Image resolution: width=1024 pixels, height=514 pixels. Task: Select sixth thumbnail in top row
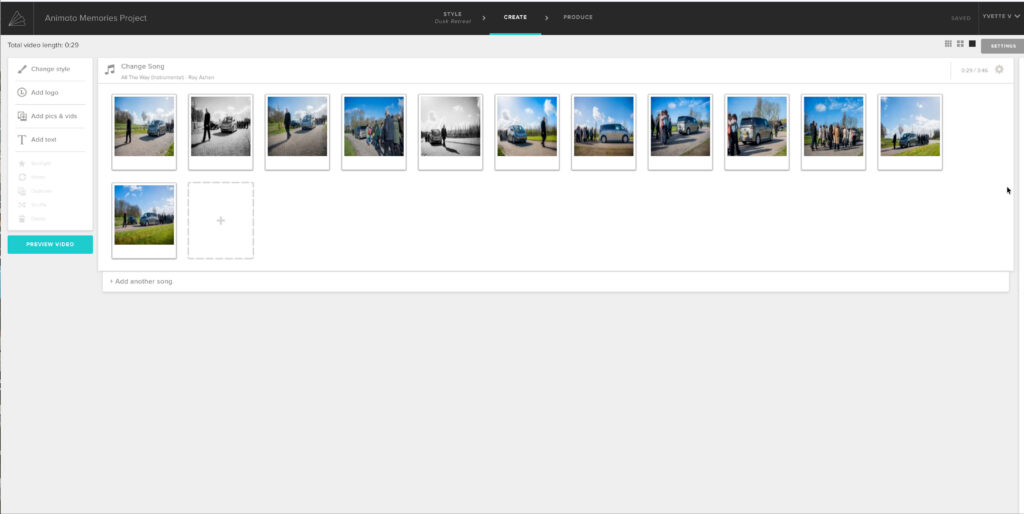pos(527,132)
